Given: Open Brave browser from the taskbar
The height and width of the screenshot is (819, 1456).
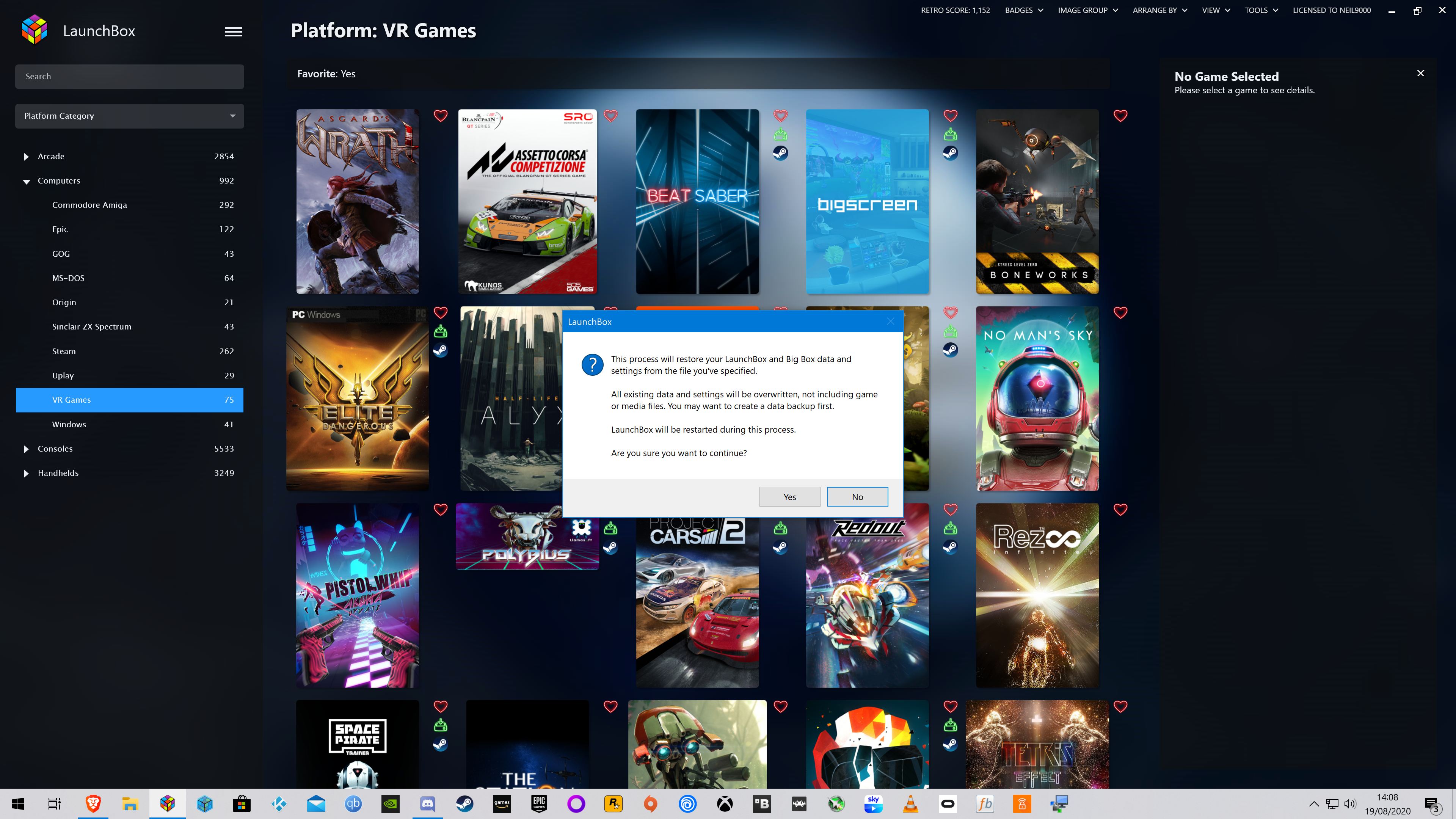Looking at the screenshot, I should (93, 804).
